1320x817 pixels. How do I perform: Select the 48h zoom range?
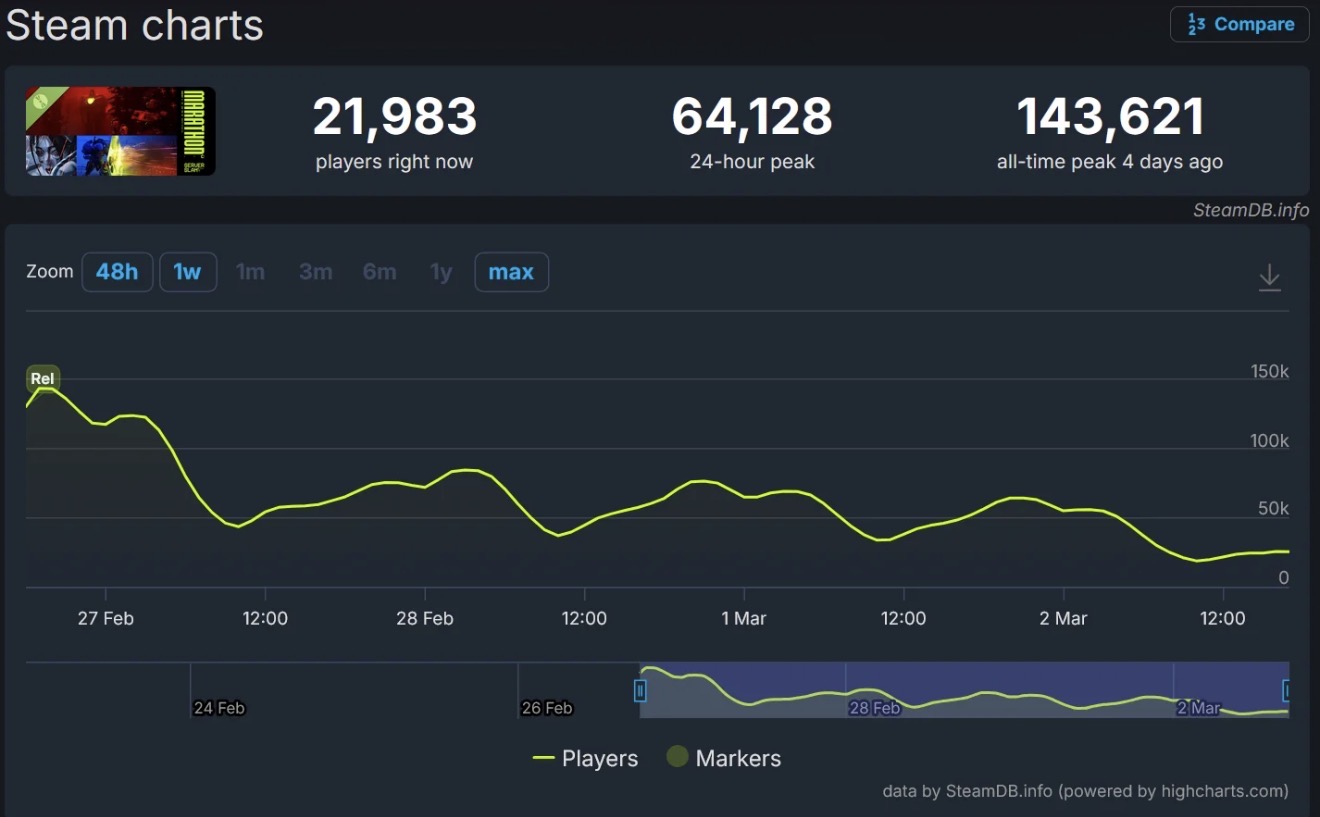117,272
